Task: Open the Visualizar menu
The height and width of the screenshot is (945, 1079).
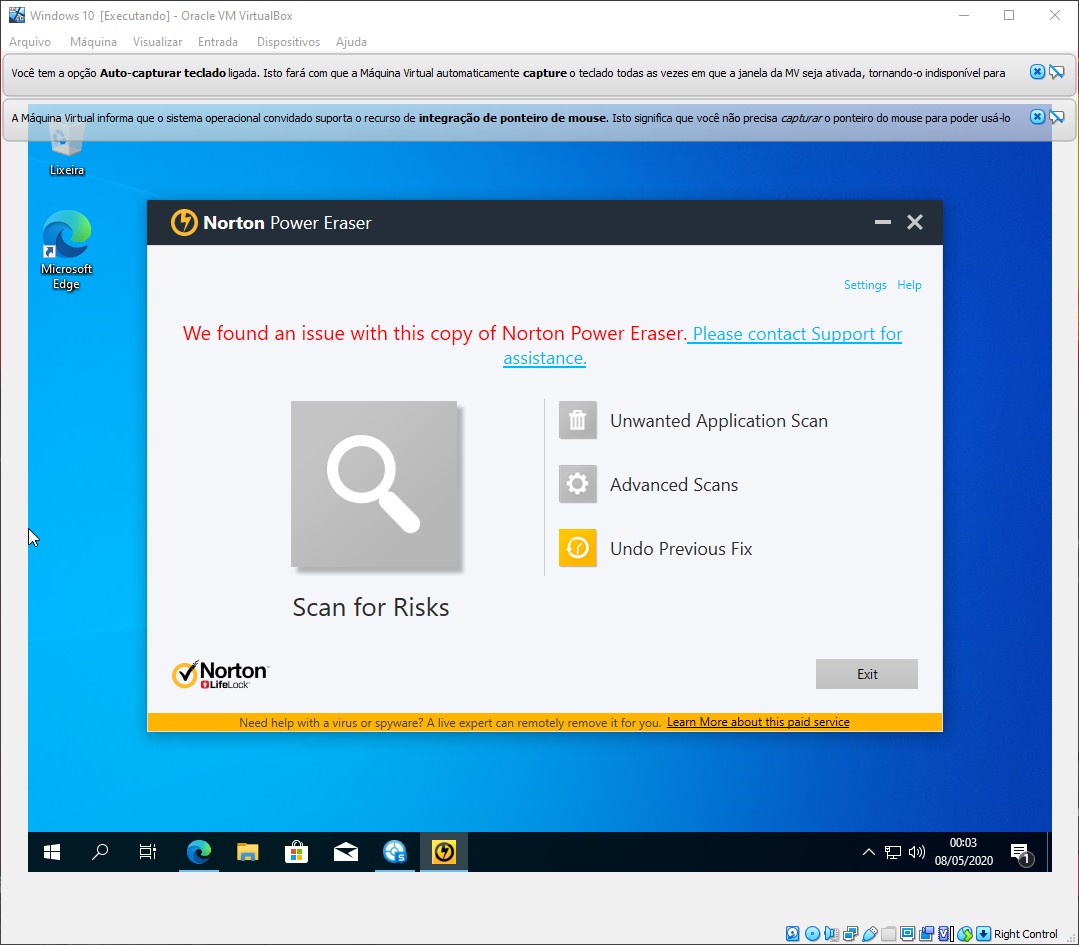Action: 157,42
